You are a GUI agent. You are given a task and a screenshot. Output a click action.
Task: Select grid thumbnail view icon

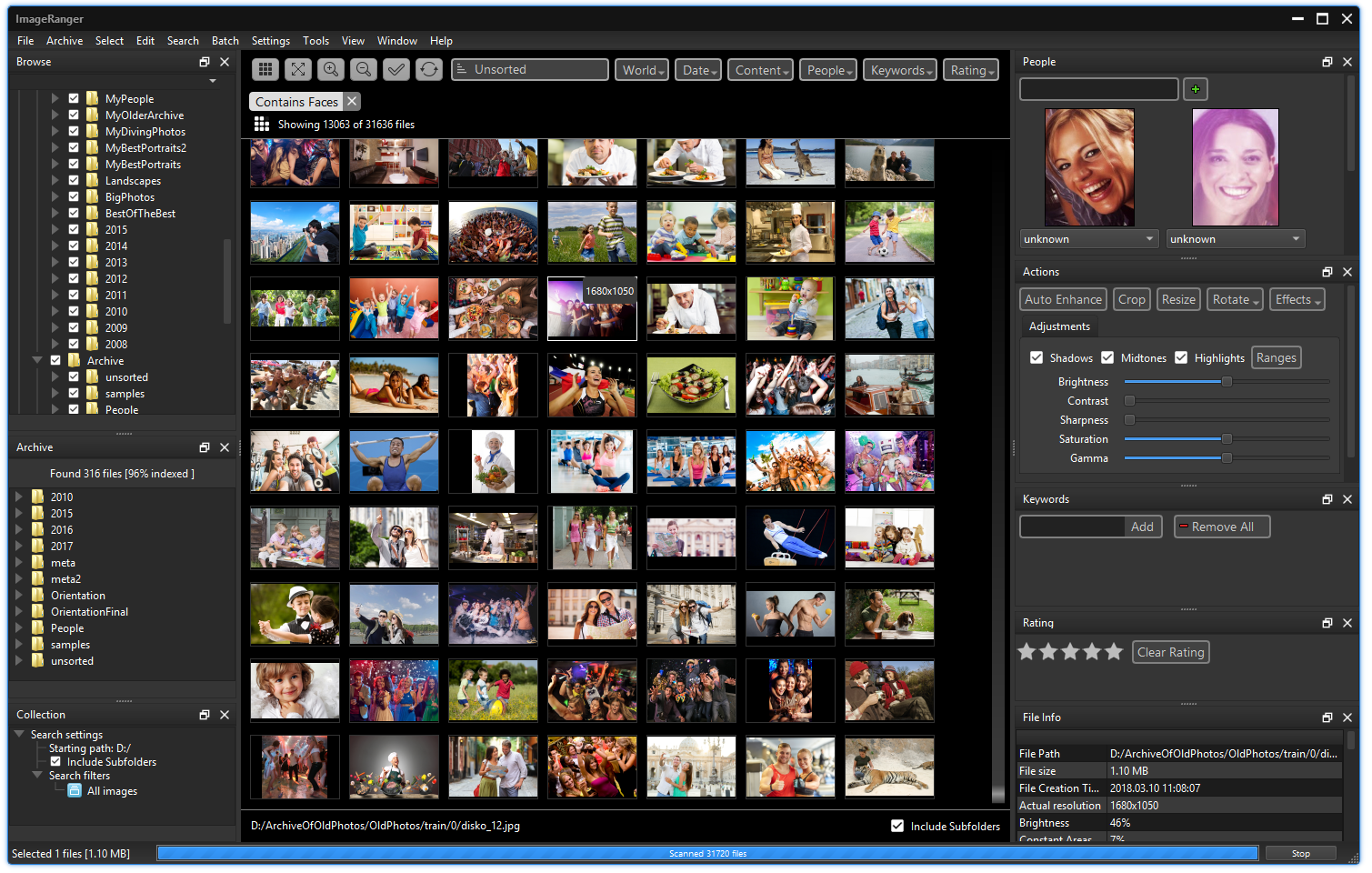[265, 69]
